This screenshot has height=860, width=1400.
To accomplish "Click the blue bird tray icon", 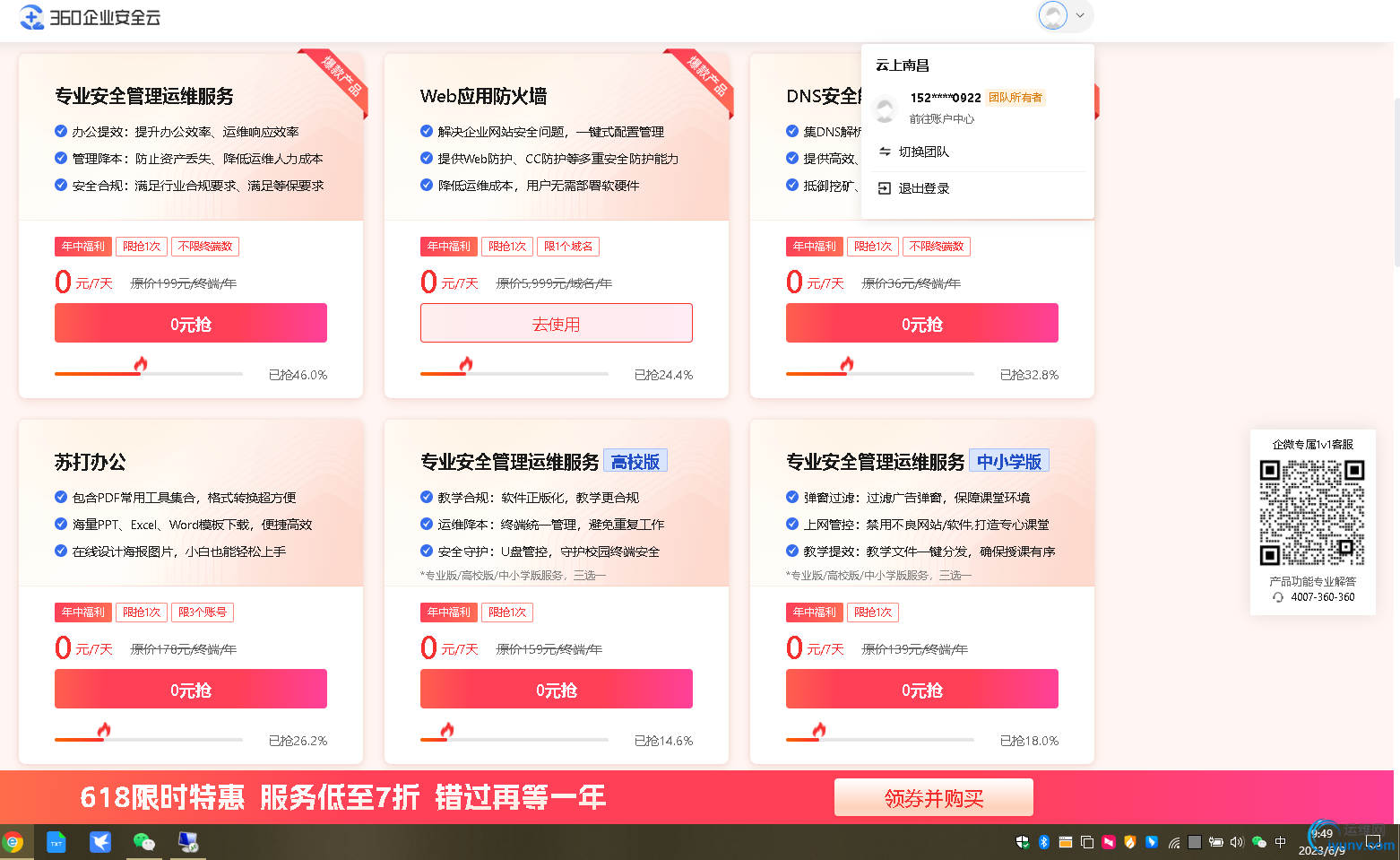I will 1152,842.
